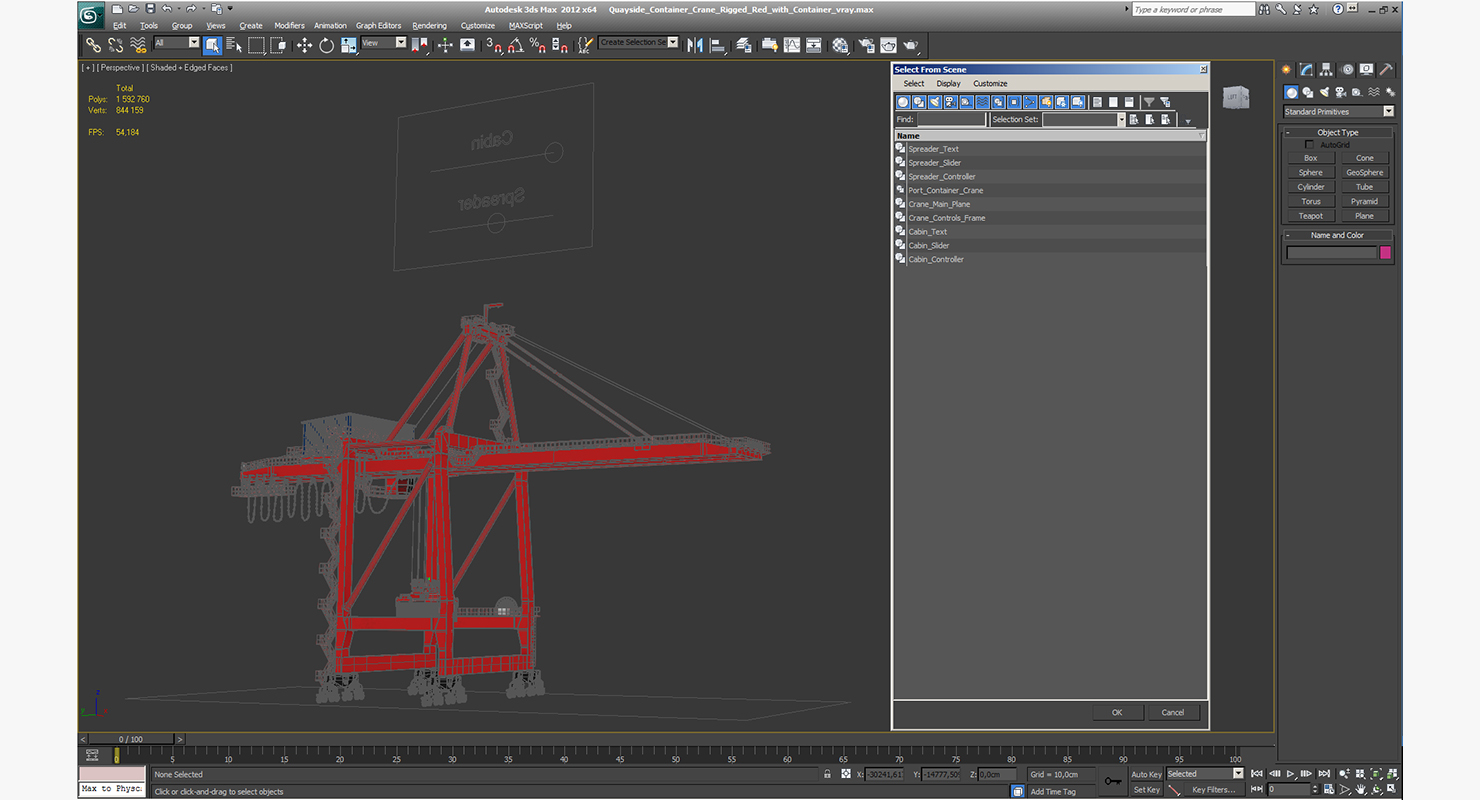Choose Rectangular Selection Region tool
The image size is (1480, 800).
tap(256, 45)
